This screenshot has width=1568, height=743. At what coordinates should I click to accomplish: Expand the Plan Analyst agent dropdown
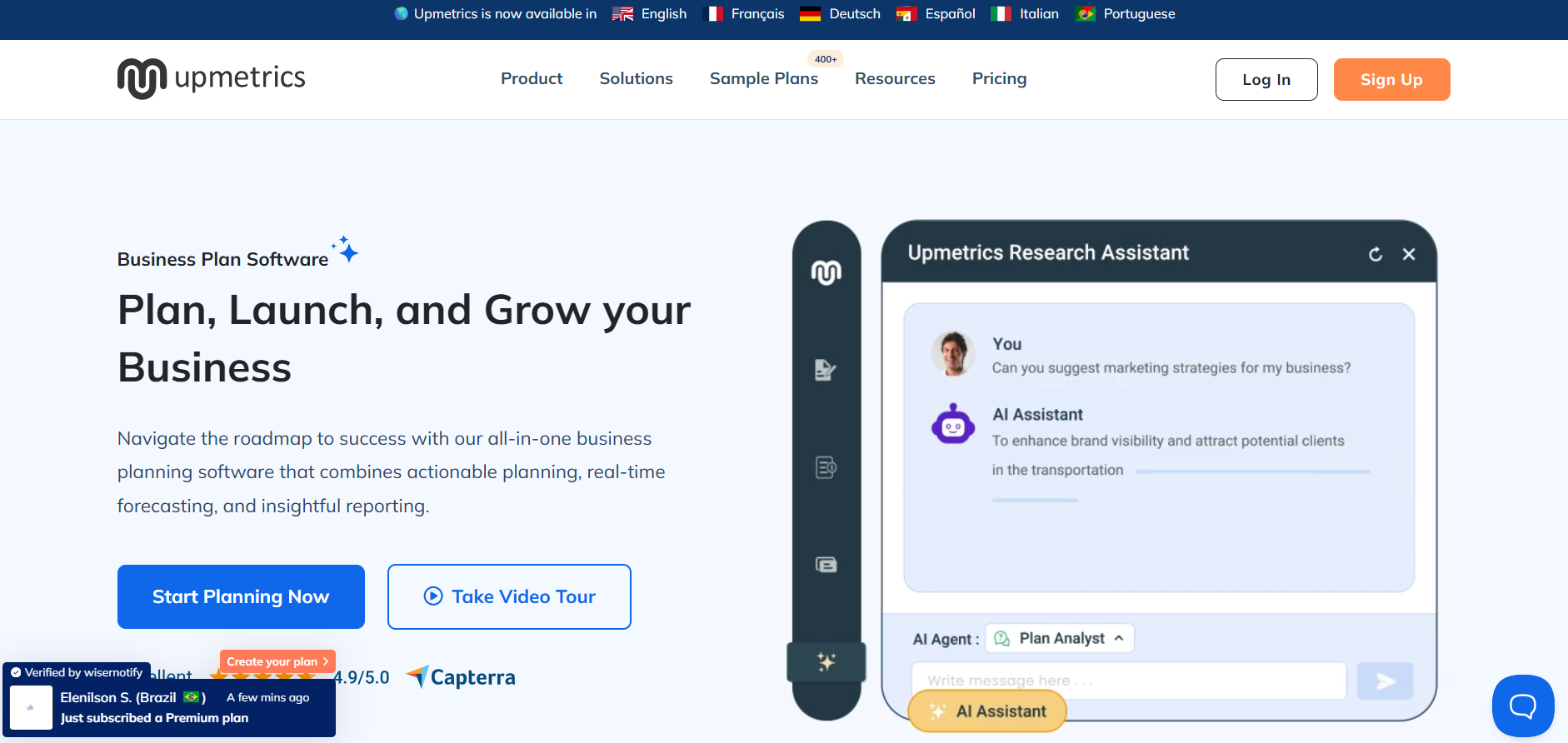pyautogui.click(x=1060, y=638)
